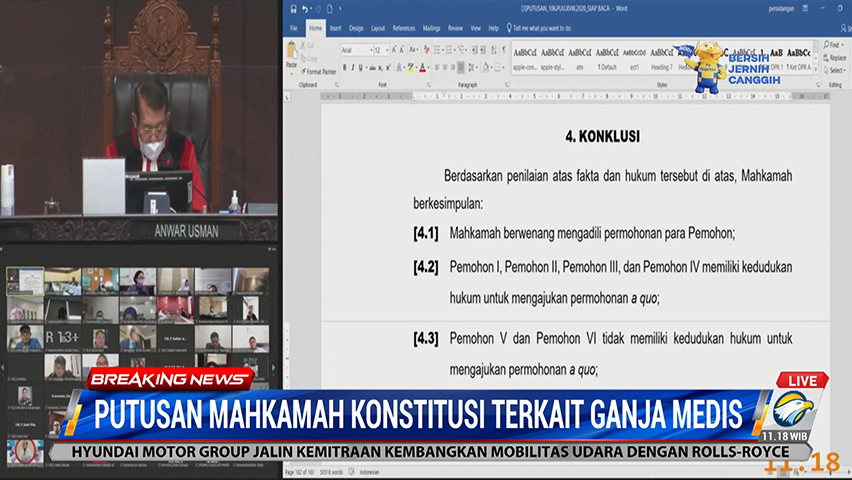
Task: Open the Font dialog launcher
Action: [429, 85]
